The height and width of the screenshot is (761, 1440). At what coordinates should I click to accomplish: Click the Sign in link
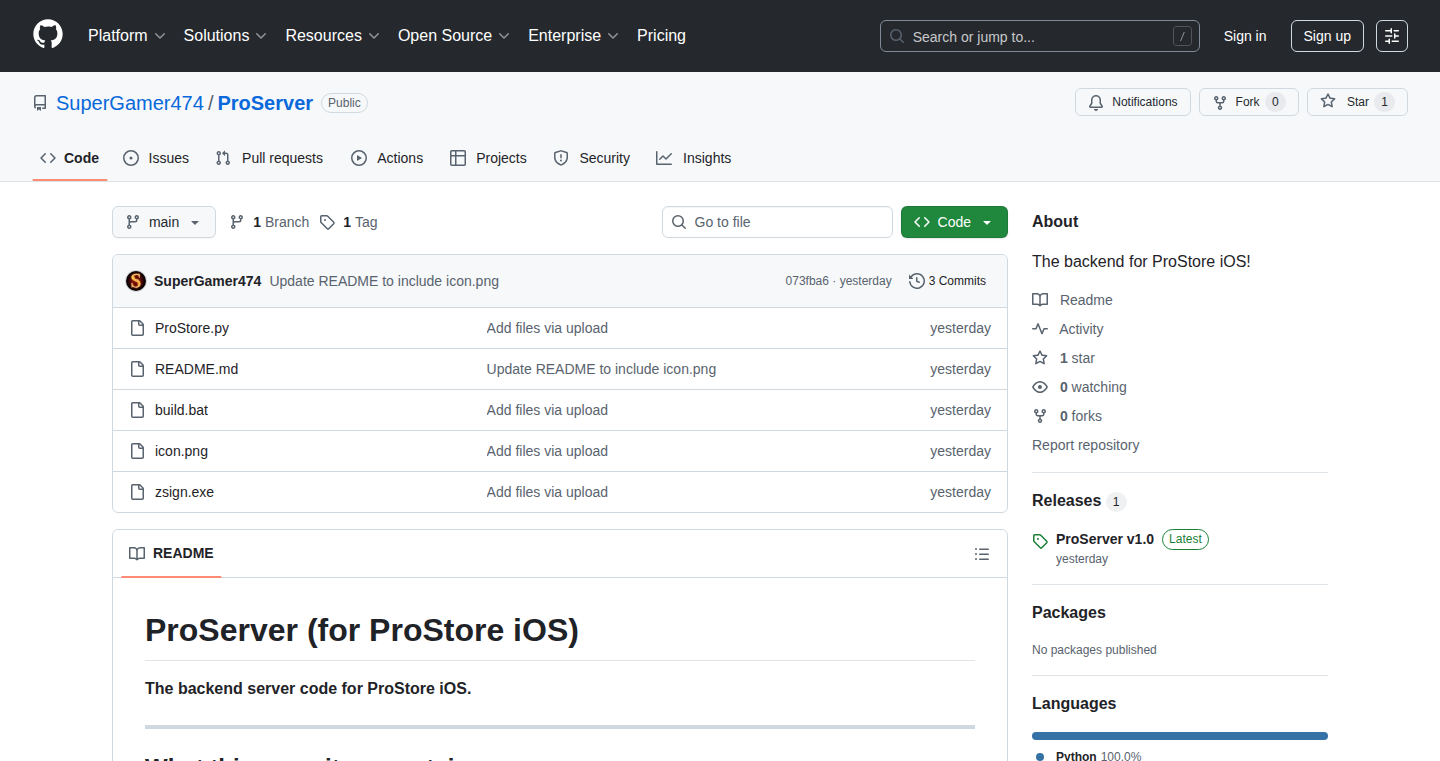point(1245,36)
